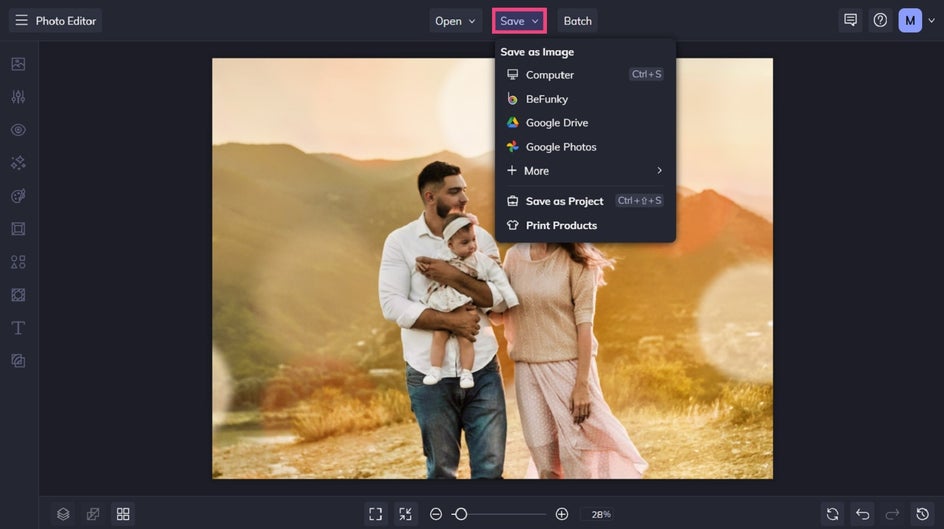This screenshot has height=529, width=944.
Task: Save image to Google Photos
Action: 585,147
